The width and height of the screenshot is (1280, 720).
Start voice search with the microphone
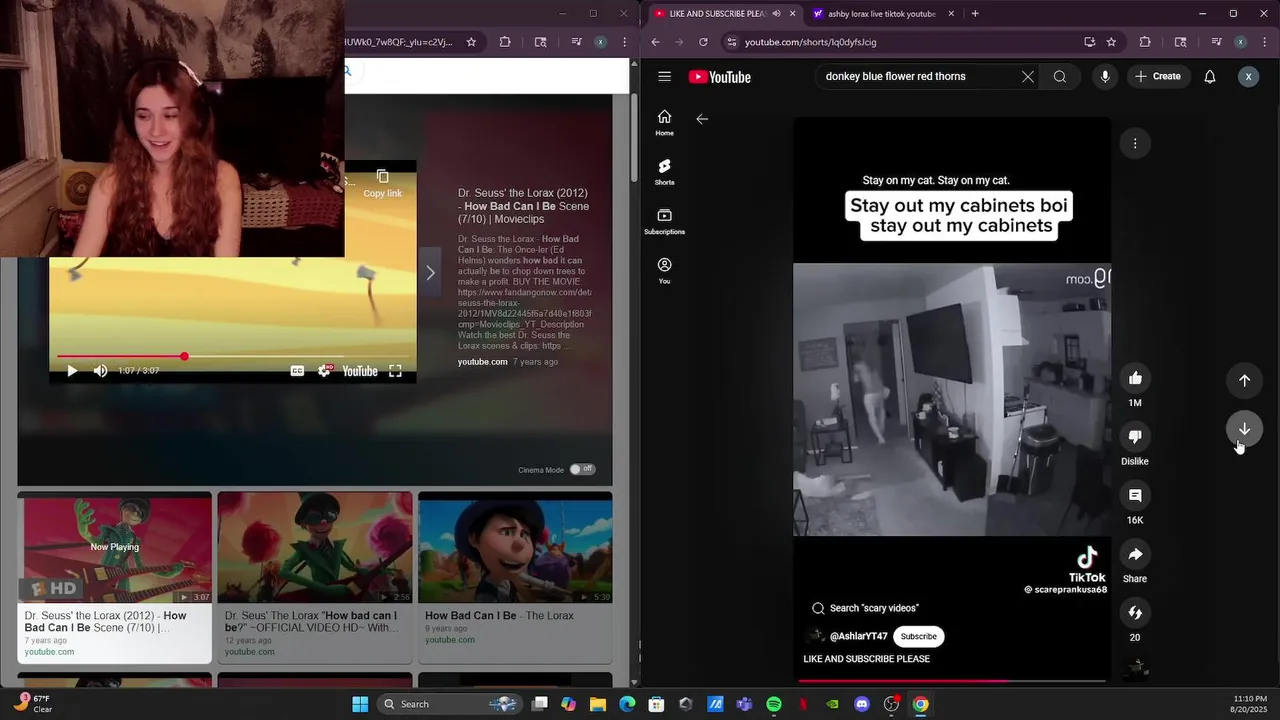[1105, 76]
